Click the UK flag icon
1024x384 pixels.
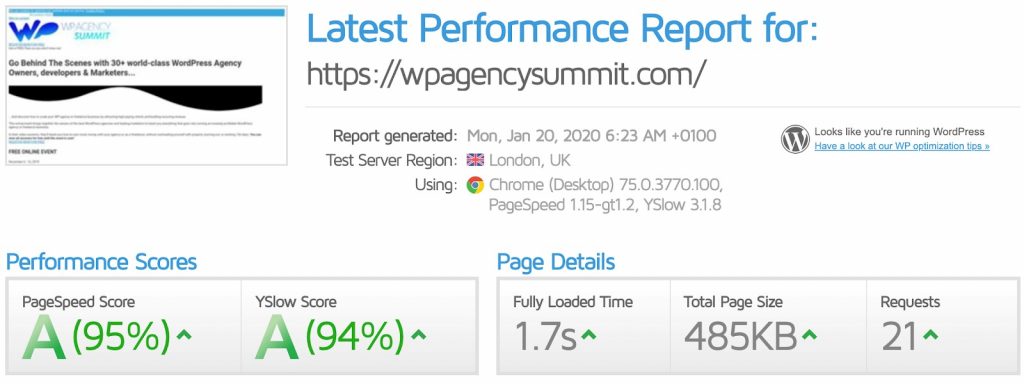tap(475, 160)
